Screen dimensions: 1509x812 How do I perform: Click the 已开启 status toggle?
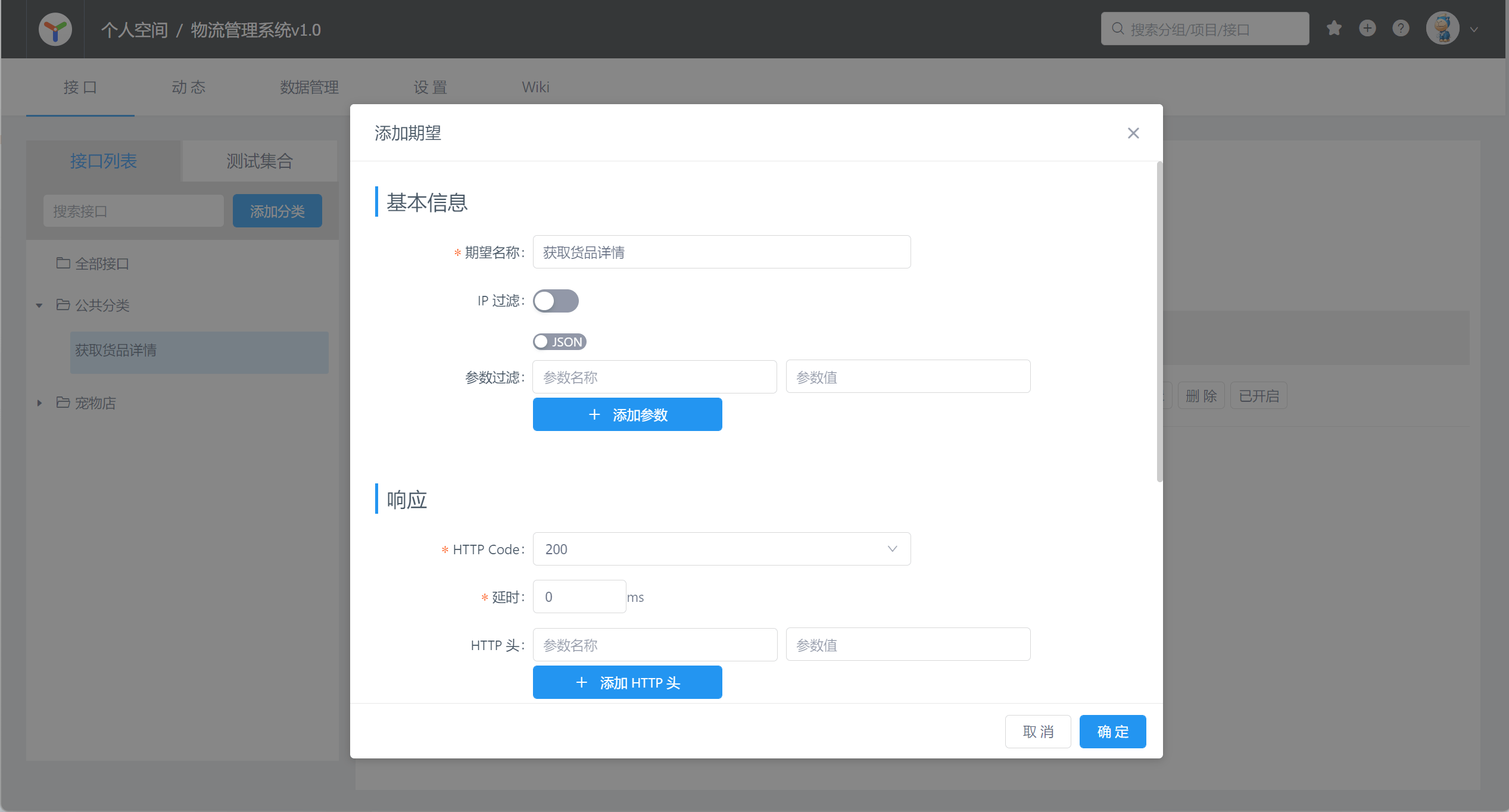coord(1258,395)
